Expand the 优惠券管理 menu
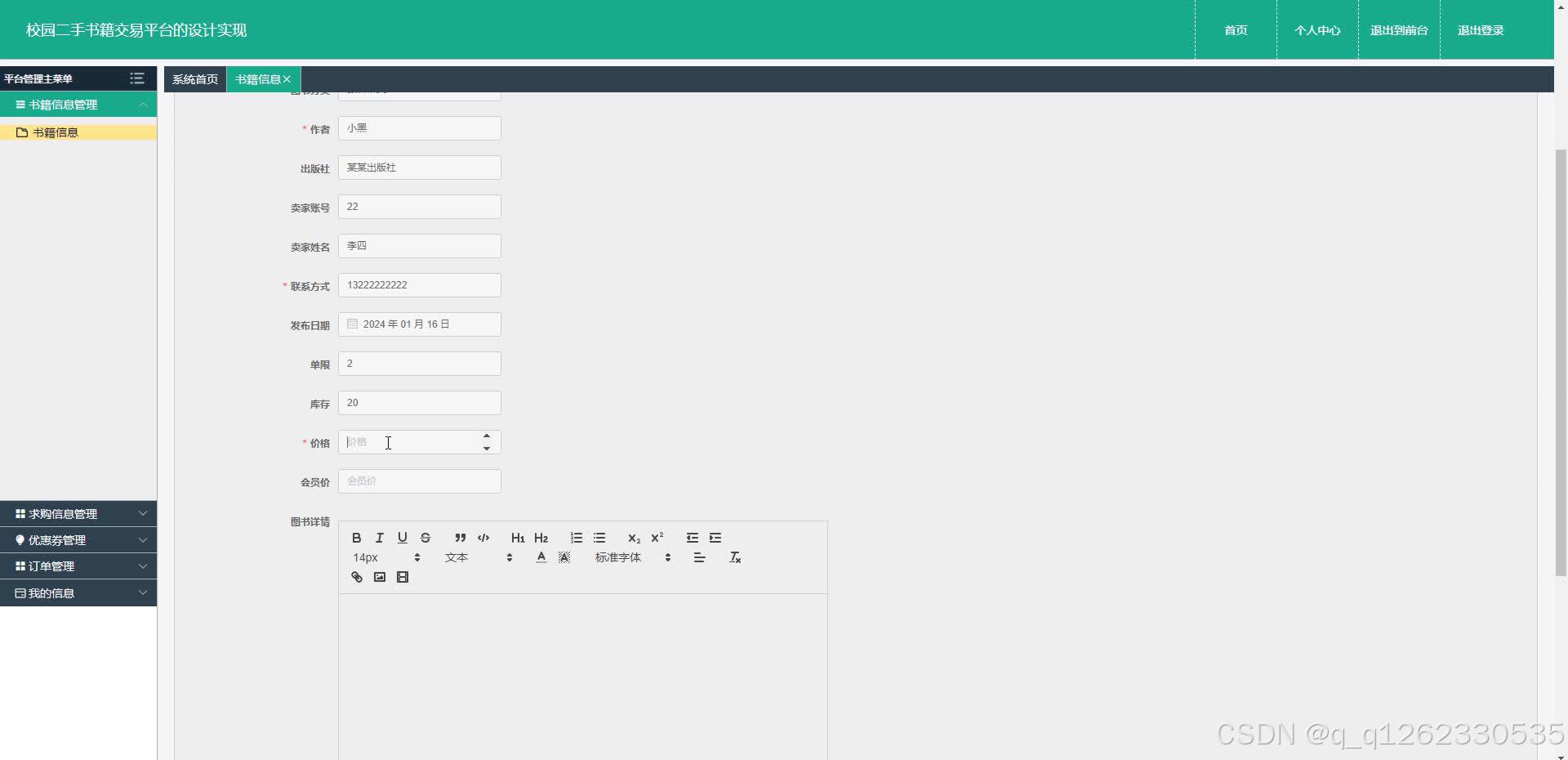The width and height of the screenshot is (1568, 760). coord(78,540)
